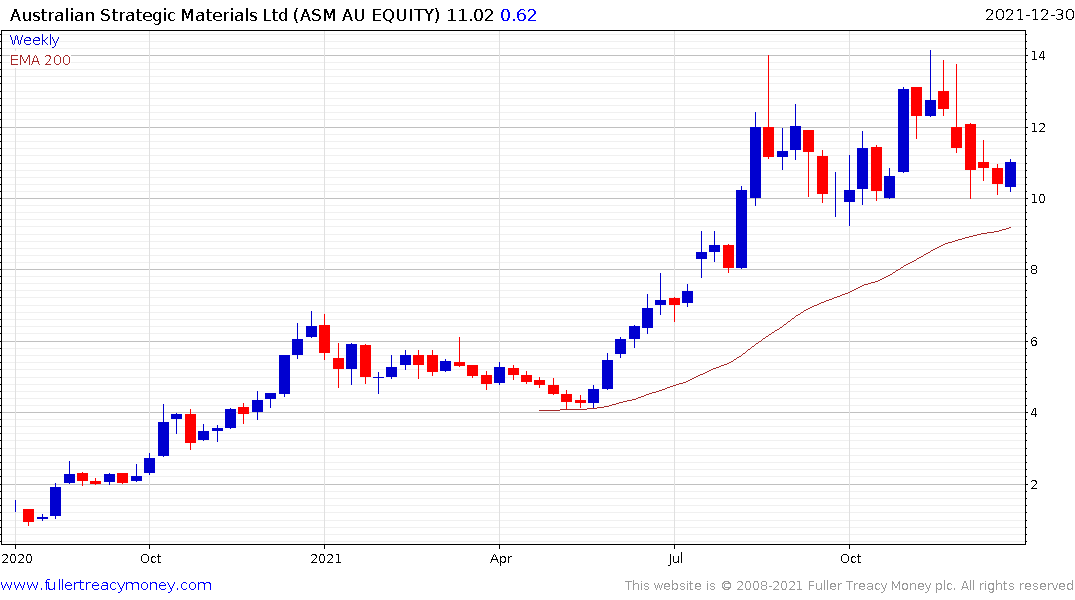Click the last blue candle near 11
This screenshot has height=600, width=1075.
coord(1011,174)
